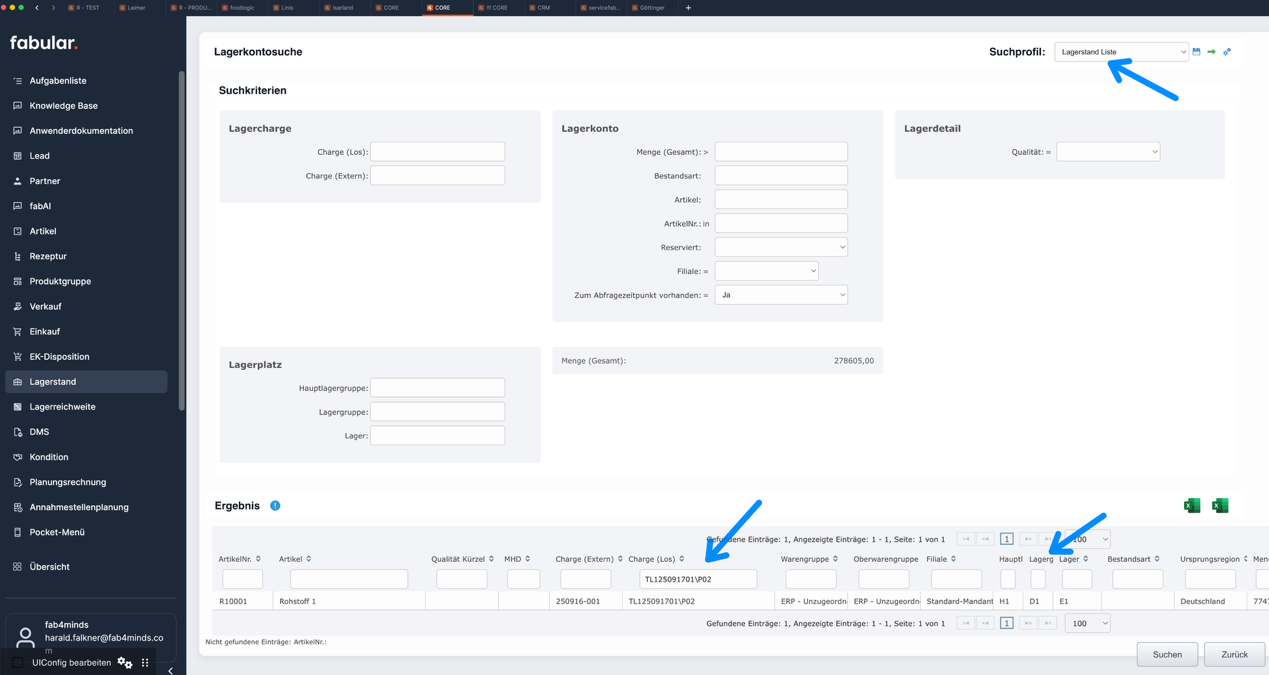This screenshot has height=675, width=1269.
Task: Collapse the sidebar with the chevron
Action: tap(170, 670)
